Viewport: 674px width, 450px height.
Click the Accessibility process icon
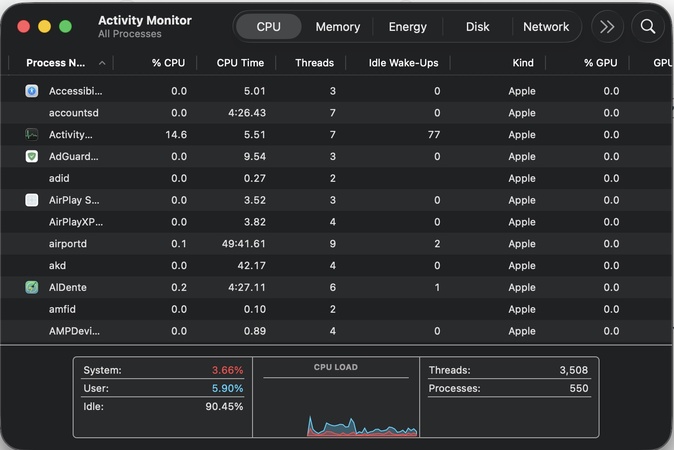coord(31,91)
